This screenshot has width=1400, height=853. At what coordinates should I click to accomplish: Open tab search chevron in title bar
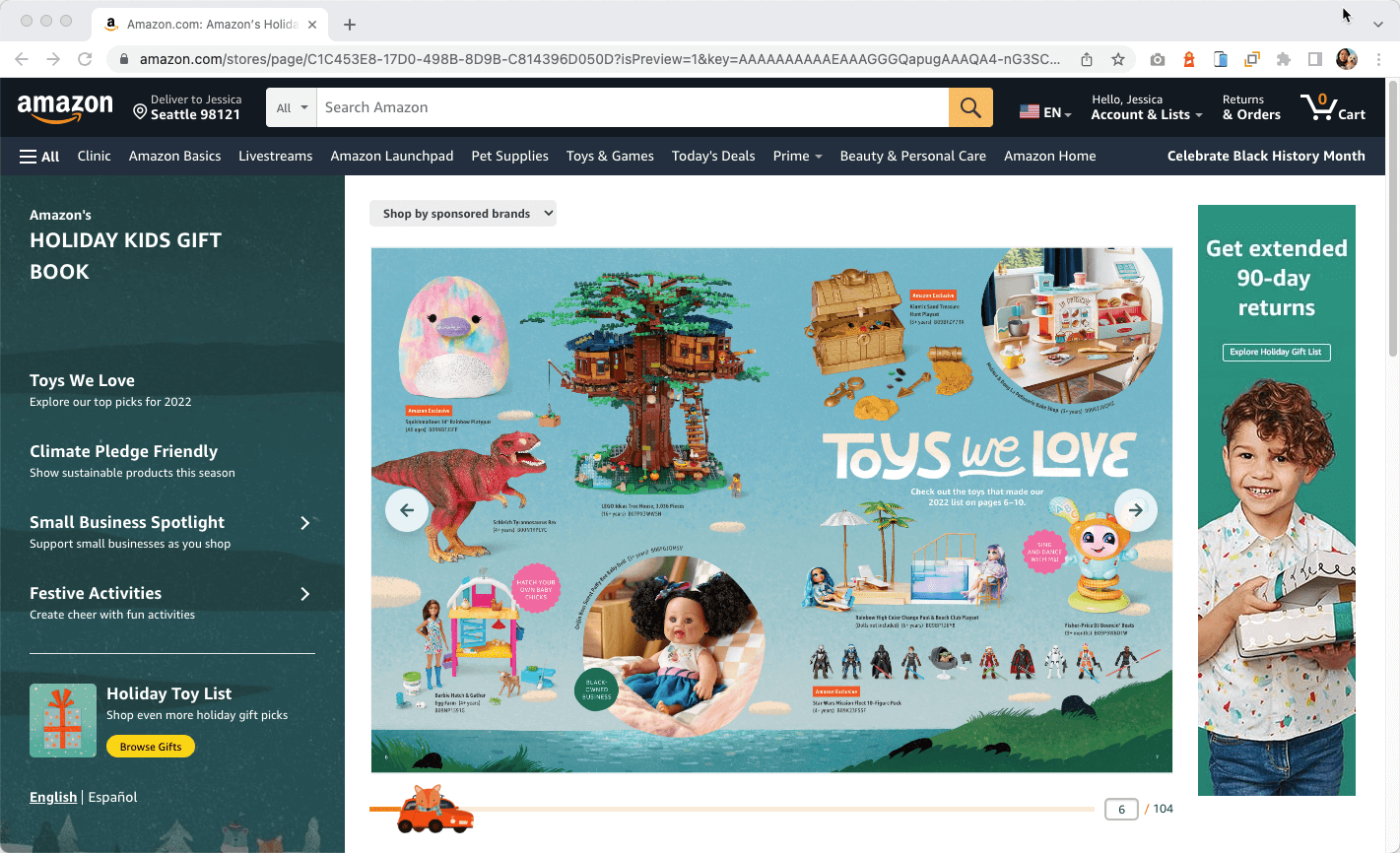click(1378, 24)
